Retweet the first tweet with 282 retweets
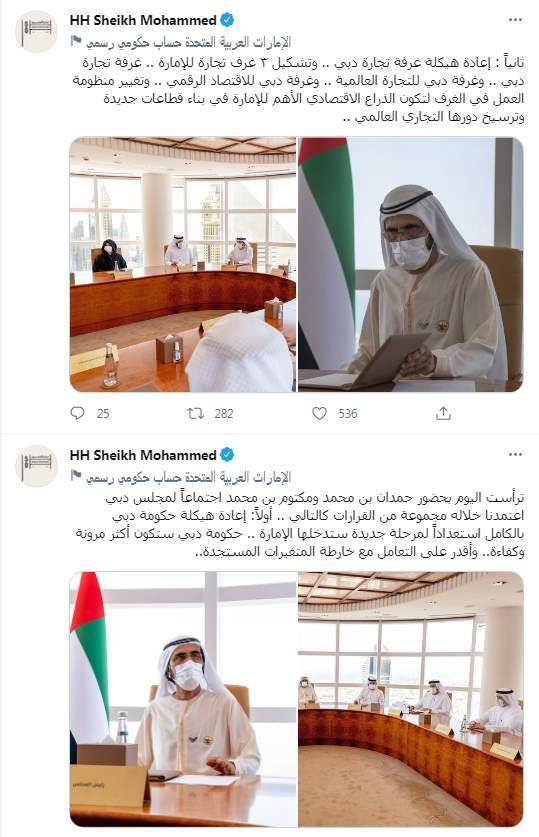The width and height of the screenshot is (539, 837). click(x=193, y=413)
